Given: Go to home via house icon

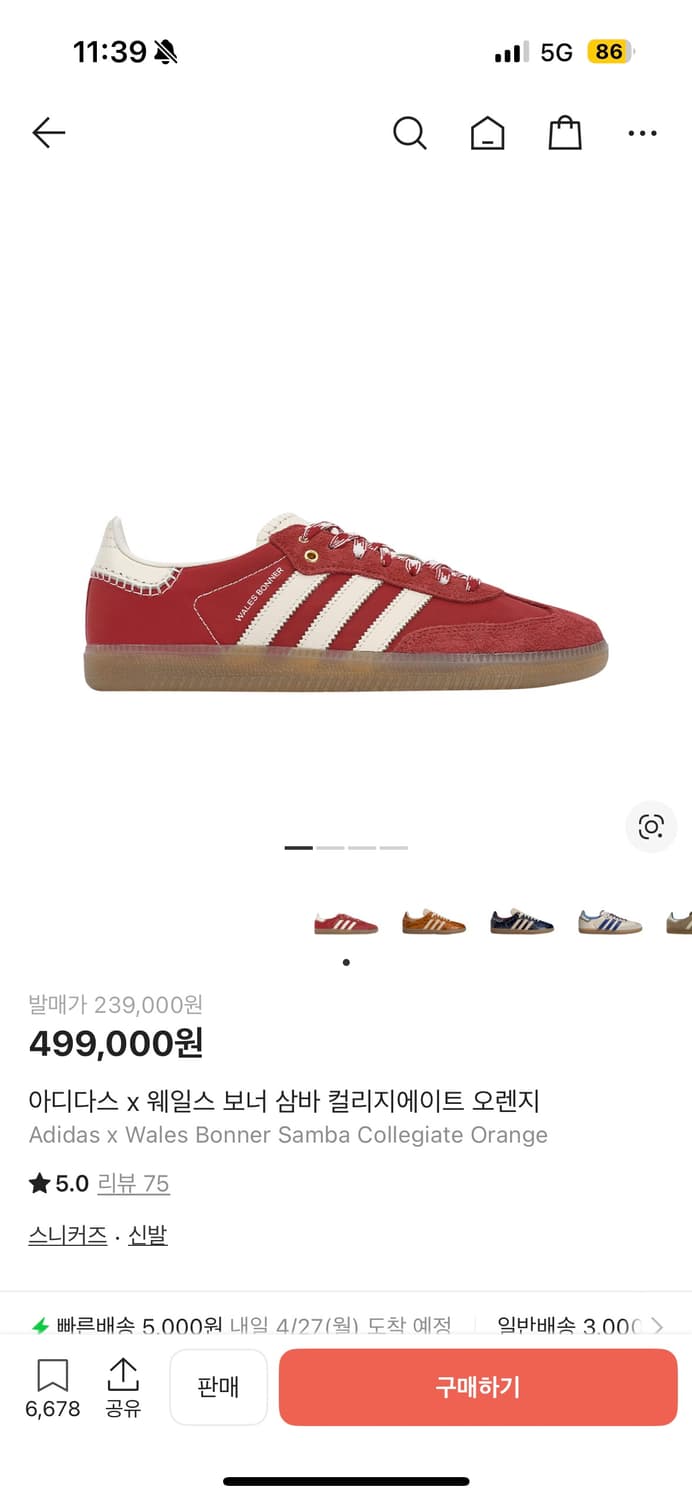Looking at the screenshot, I should click(487, 133).
